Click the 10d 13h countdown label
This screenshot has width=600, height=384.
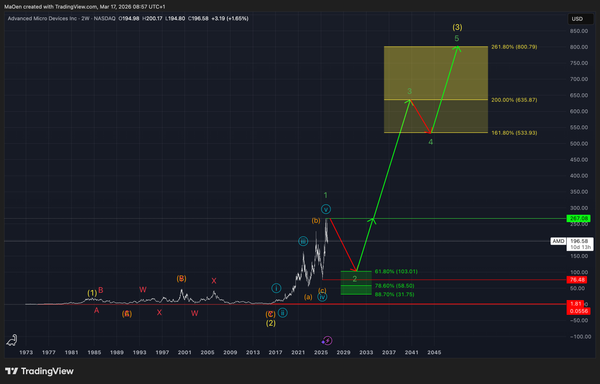580,247
